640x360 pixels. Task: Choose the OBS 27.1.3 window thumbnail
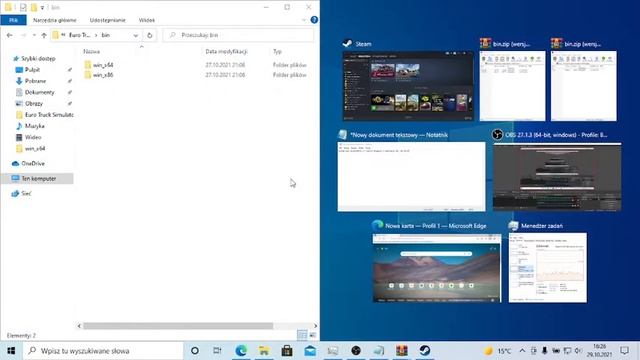point(557,177)
